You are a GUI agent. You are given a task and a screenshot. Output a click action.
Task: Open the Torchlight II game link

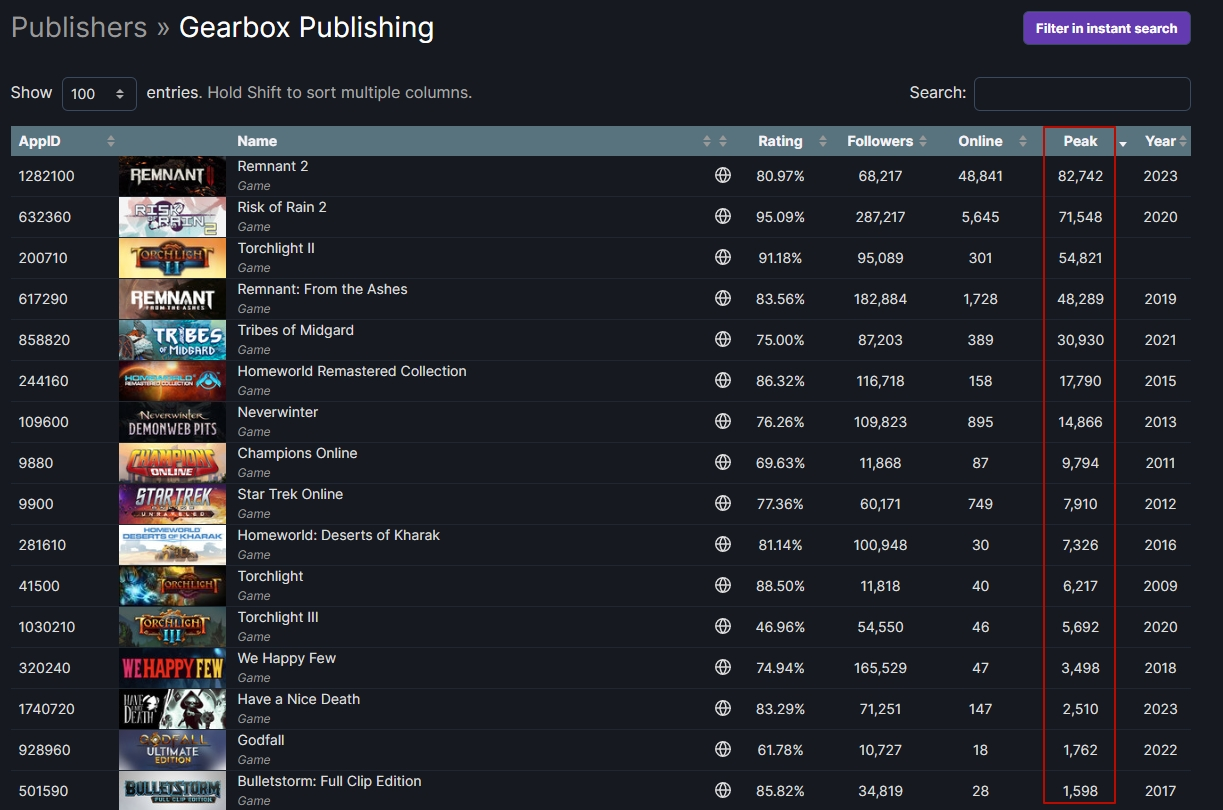click(x=276, y=248)
